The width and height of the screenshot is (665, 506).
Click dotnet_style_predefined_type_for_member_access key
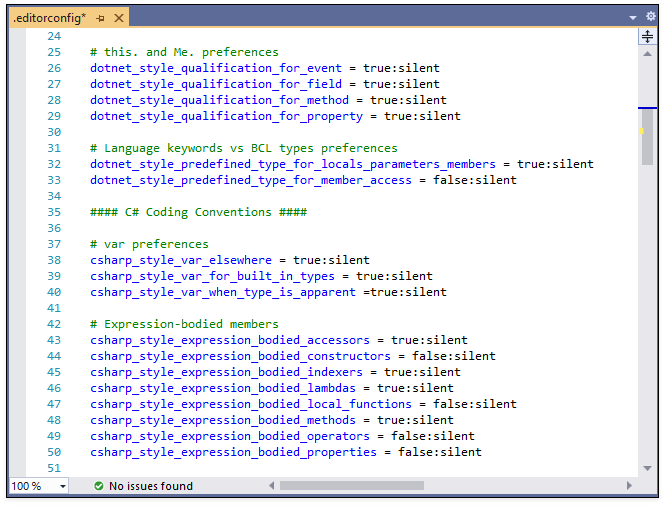click(251, 181)
